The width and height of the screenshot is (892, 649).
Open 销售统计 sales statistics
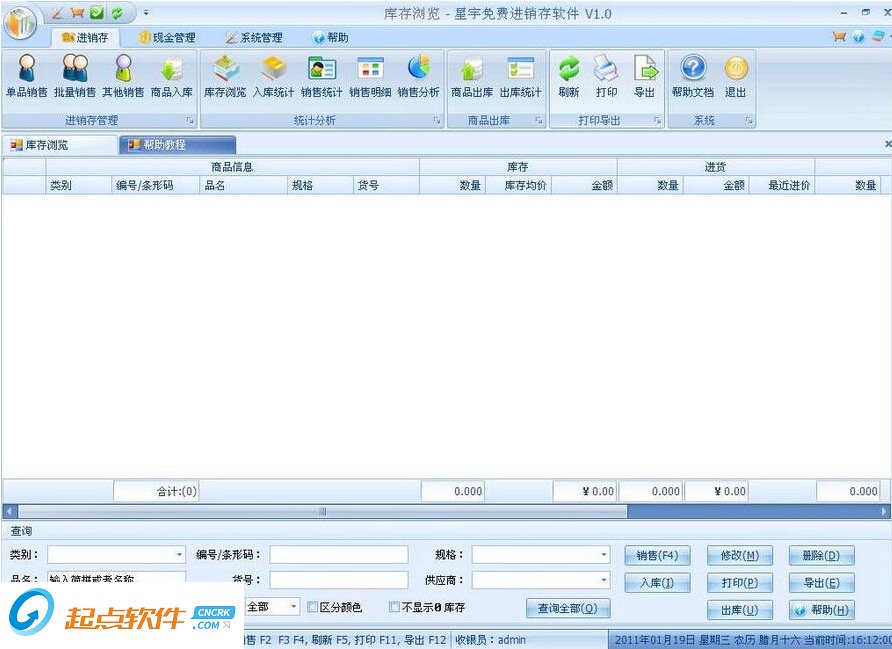tap(321, 77)
